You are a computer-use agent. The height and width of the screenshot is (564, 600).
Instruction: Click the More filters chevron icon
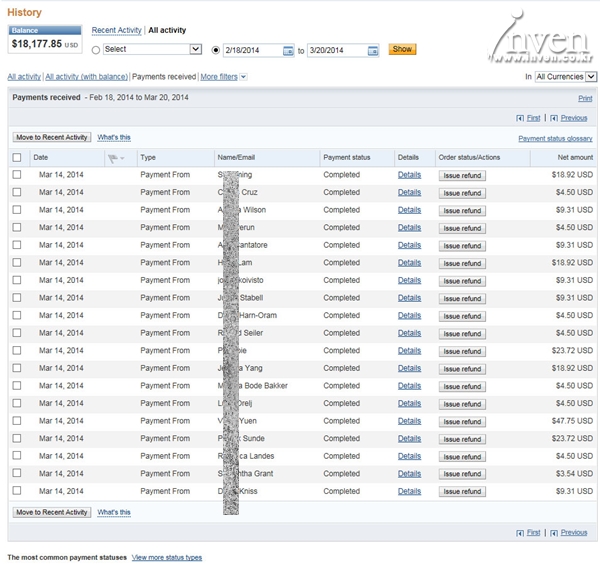(243, 77)
